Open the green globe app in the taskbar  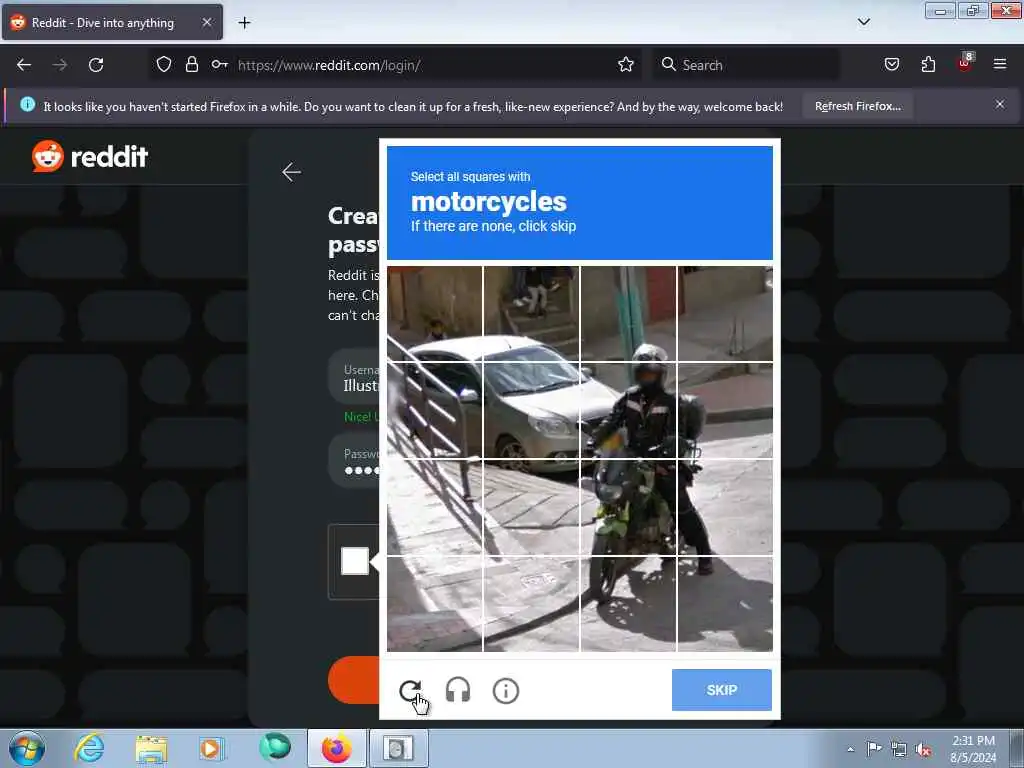click(x=274, y=747)
